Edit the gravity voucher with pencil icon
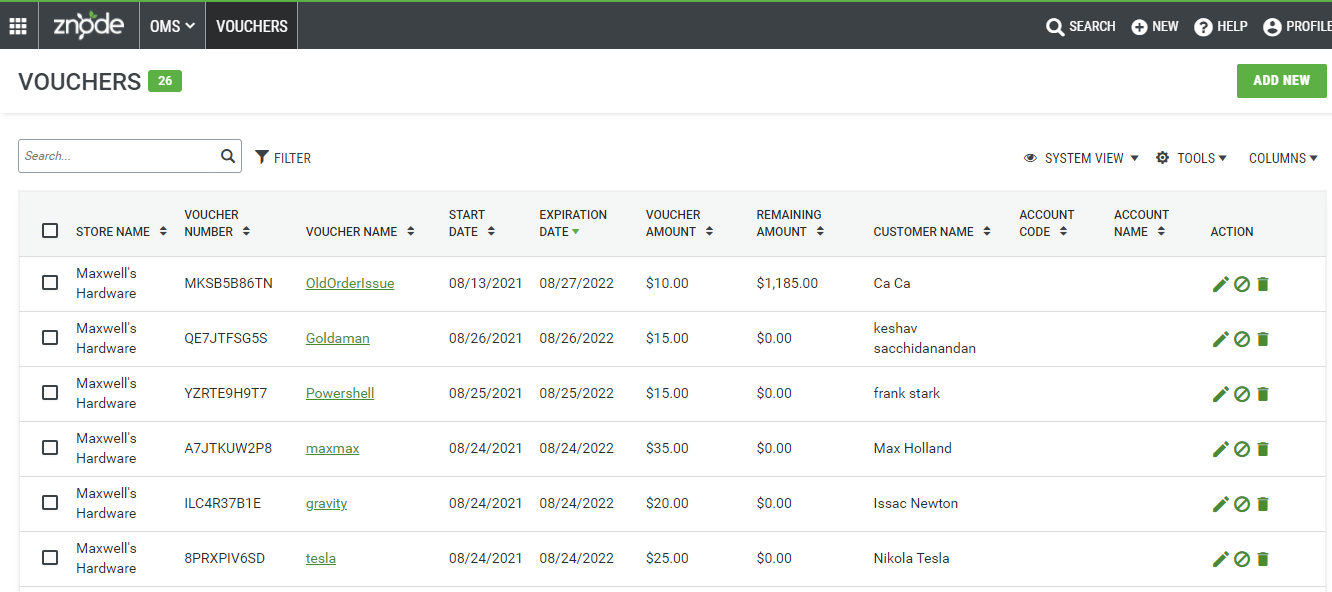Screen dimensions: 1332x592 (1220, 504)
